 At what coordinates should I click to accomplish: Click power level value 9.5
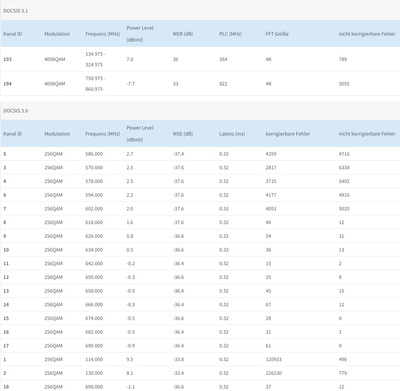point(130,359)
